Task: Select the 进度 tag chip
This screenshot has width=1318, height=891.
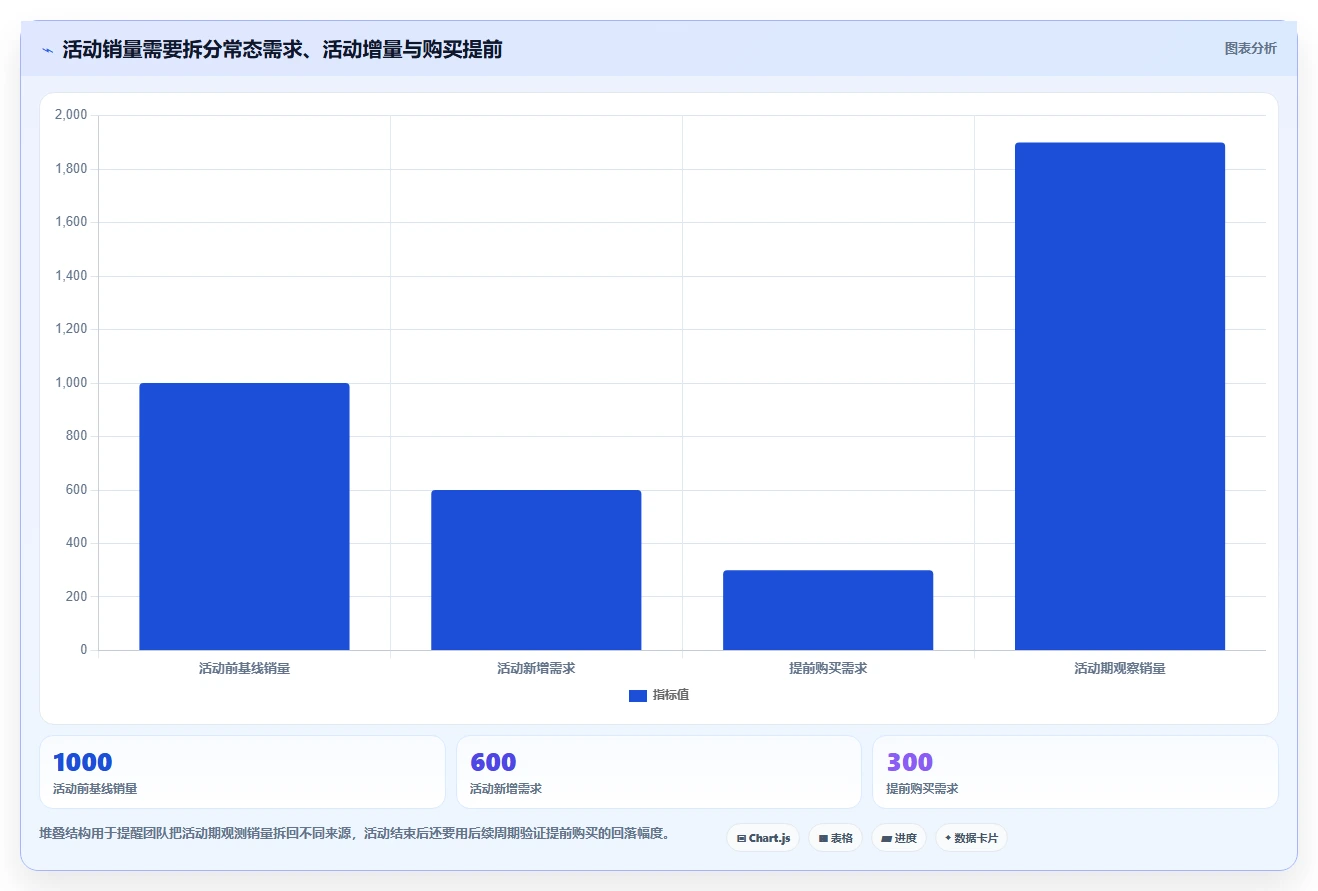Action: (x=899, y=838)
